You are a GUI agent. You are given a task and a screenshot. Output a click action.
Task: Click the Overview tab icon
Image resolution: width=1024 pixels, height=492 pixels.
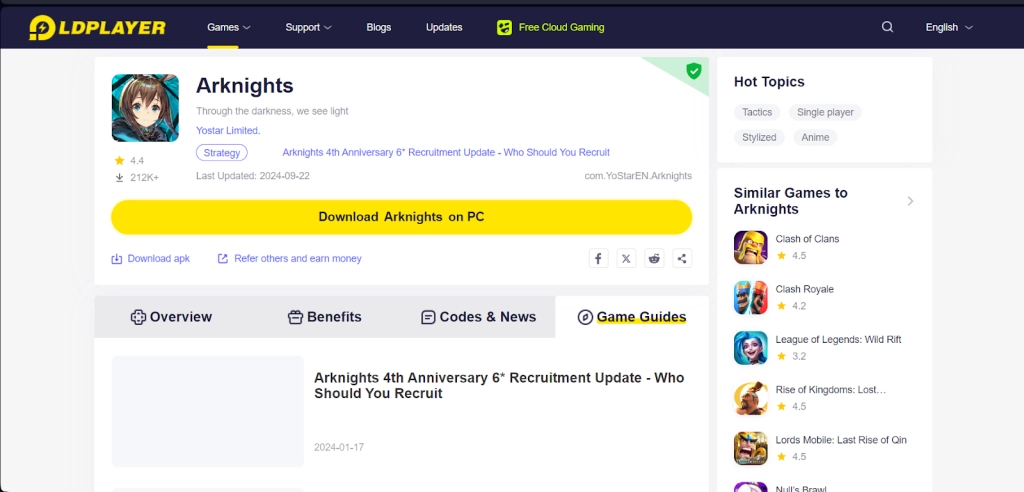[x=138, y=317]
